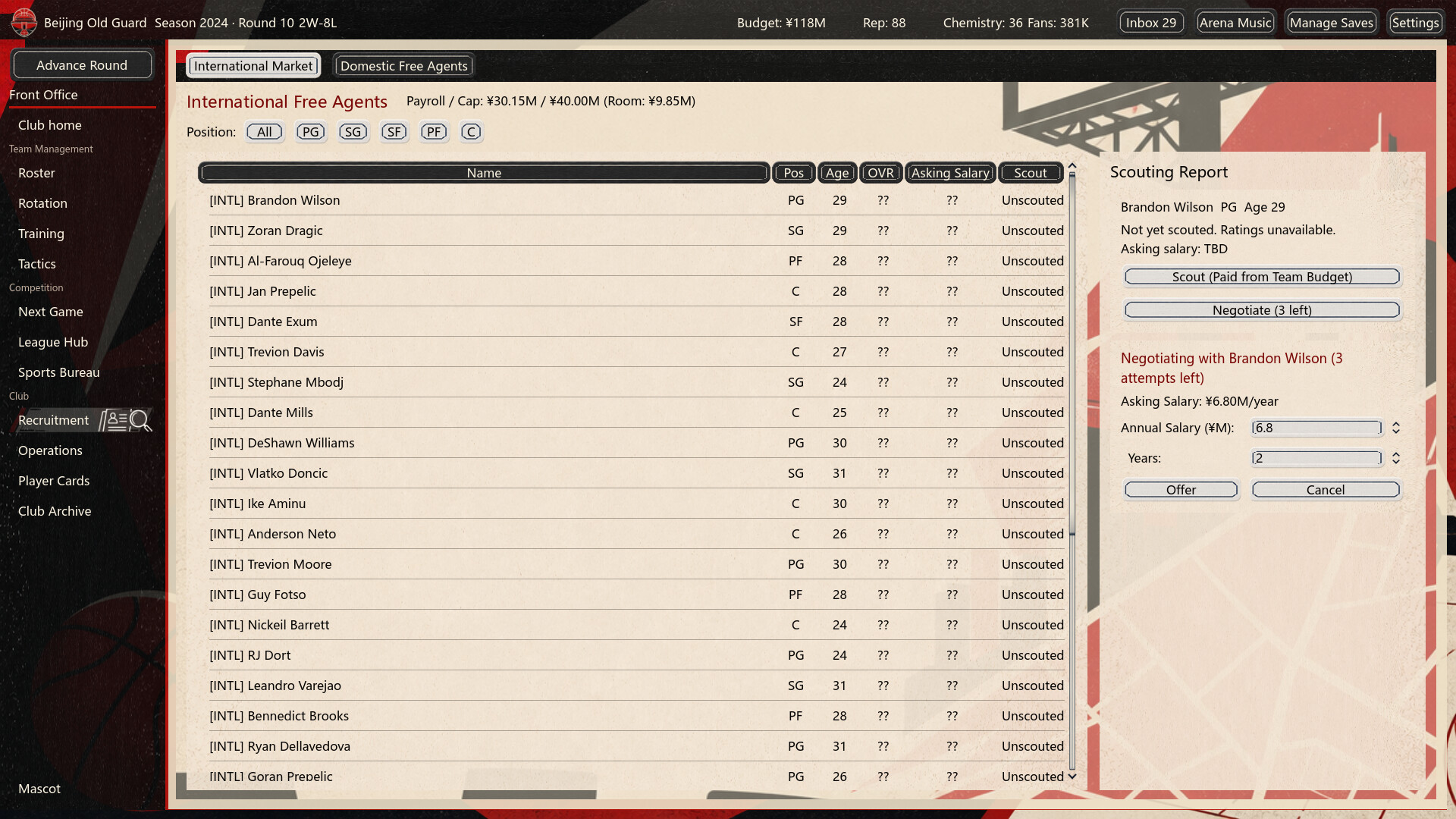Filter position by PG

pyautogui.click(x=311, y=132)
